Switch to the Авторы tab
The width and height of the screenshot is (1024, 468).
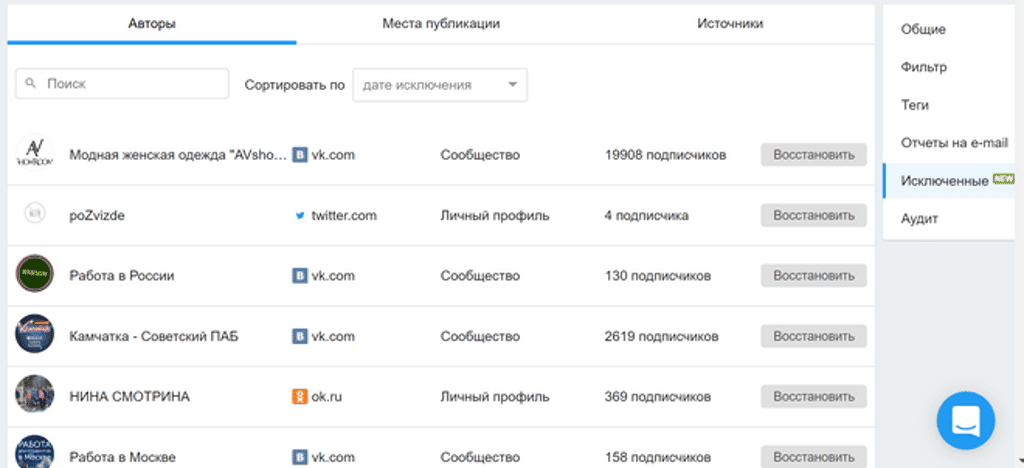[x=152, y=24]
